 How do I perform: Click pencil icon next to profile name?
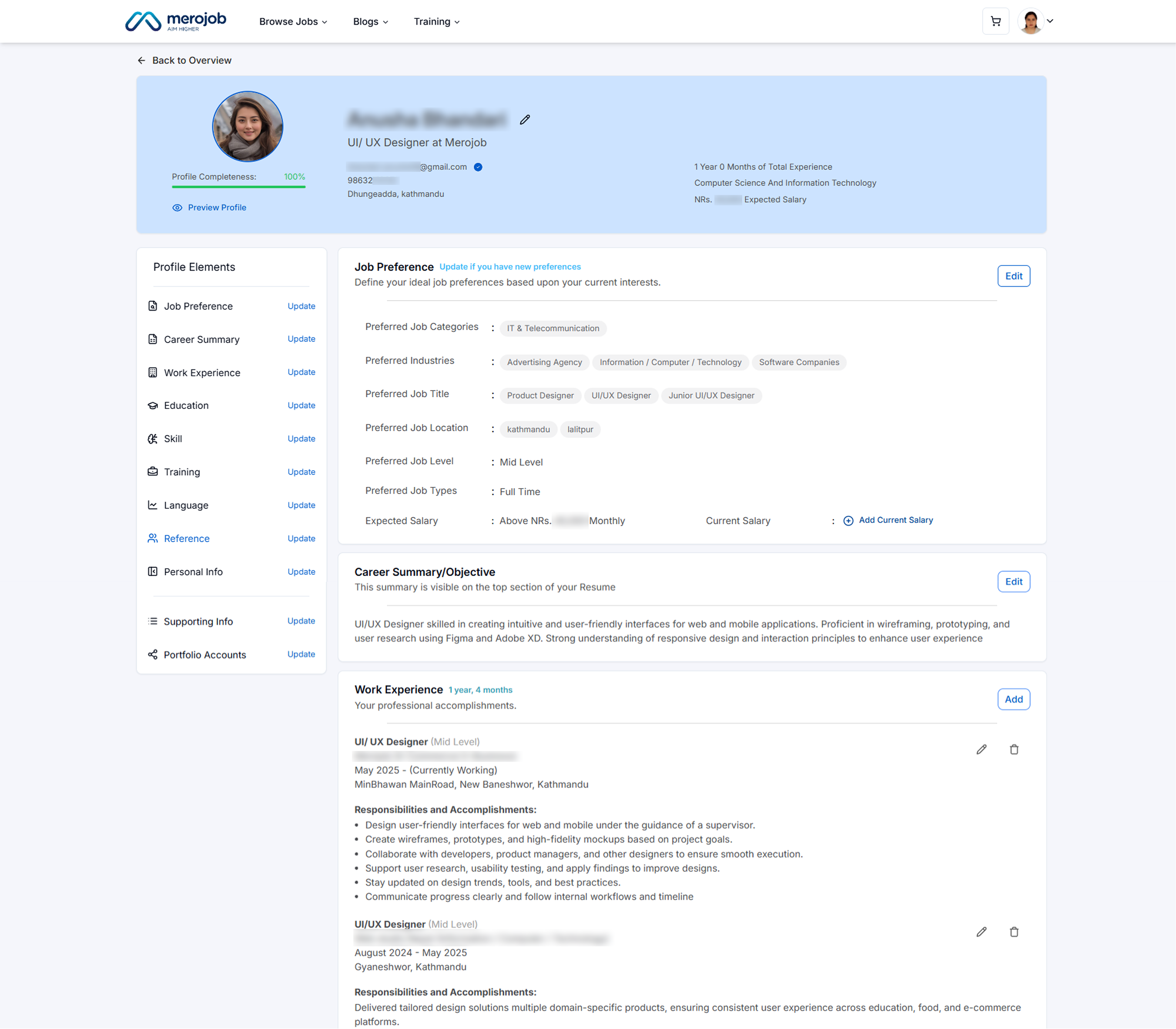[525, 120]
